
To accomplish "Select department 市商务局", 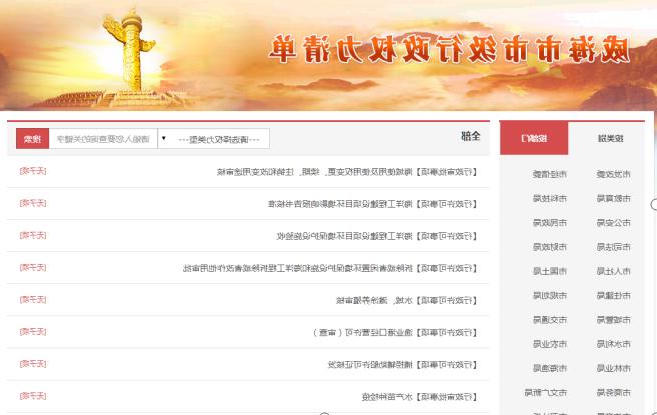I will point(613,393).
